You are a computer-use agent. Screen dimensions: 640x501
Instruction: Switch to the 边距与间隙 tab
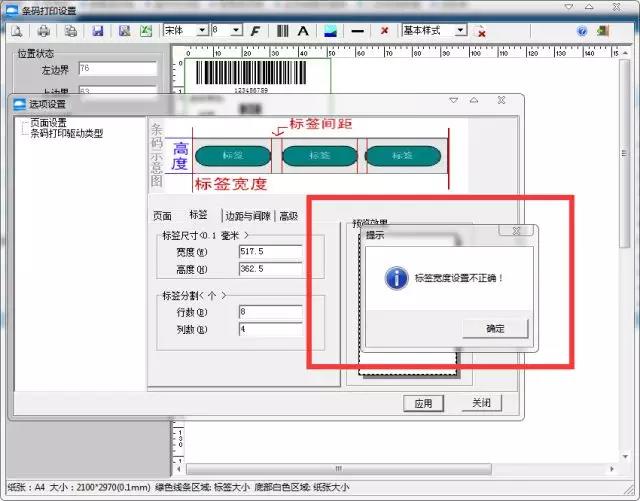pyautogui.click(x=247, y=215)
